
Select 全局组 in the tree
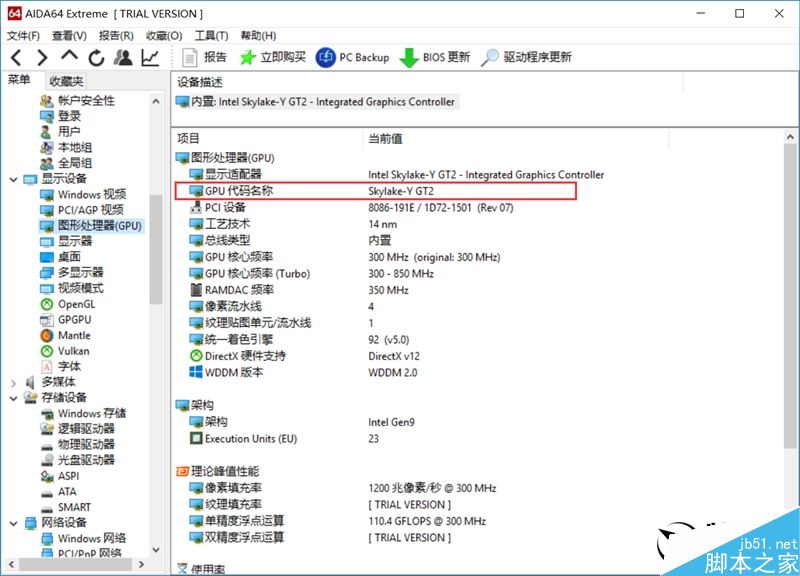(66, 164)
